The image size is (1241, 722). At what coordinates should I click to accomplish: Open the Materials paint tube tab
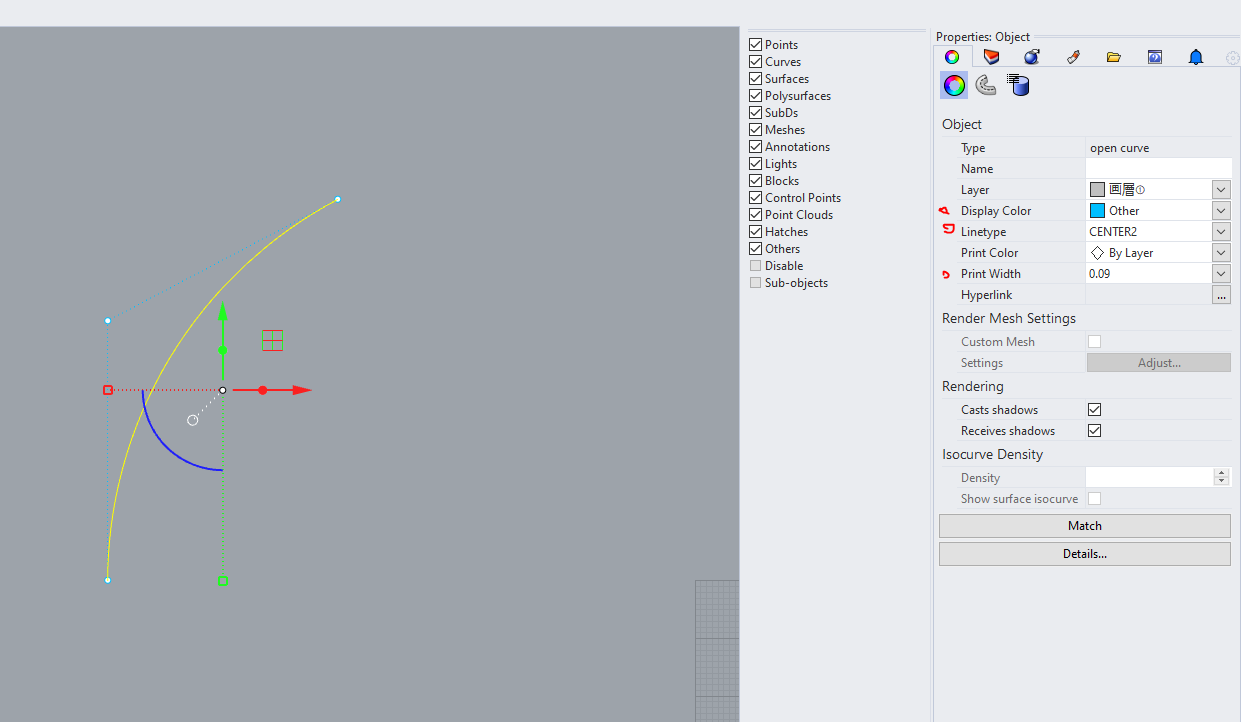(1073, 57)
